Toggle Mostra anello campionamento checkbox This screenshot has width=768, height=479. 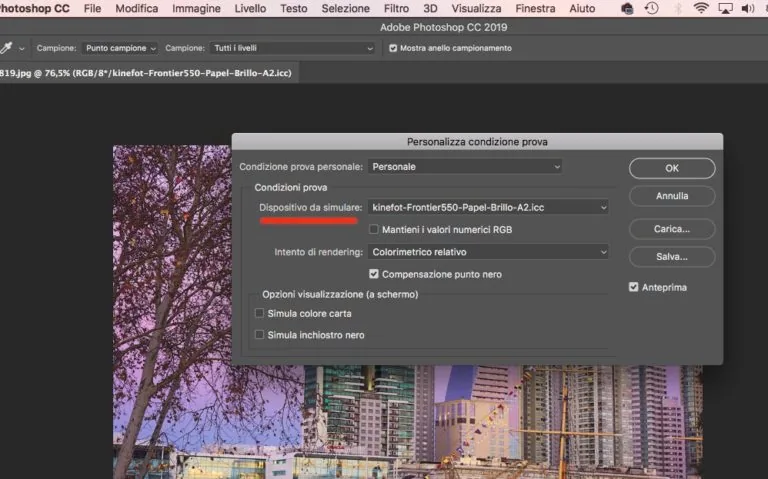click(393, 48)
